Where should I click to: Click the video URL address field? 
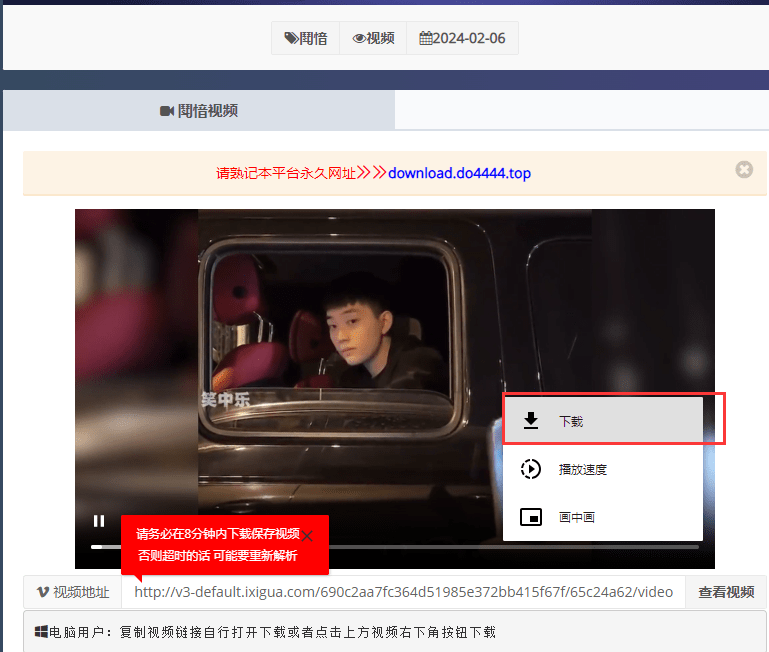coord(403,592)
